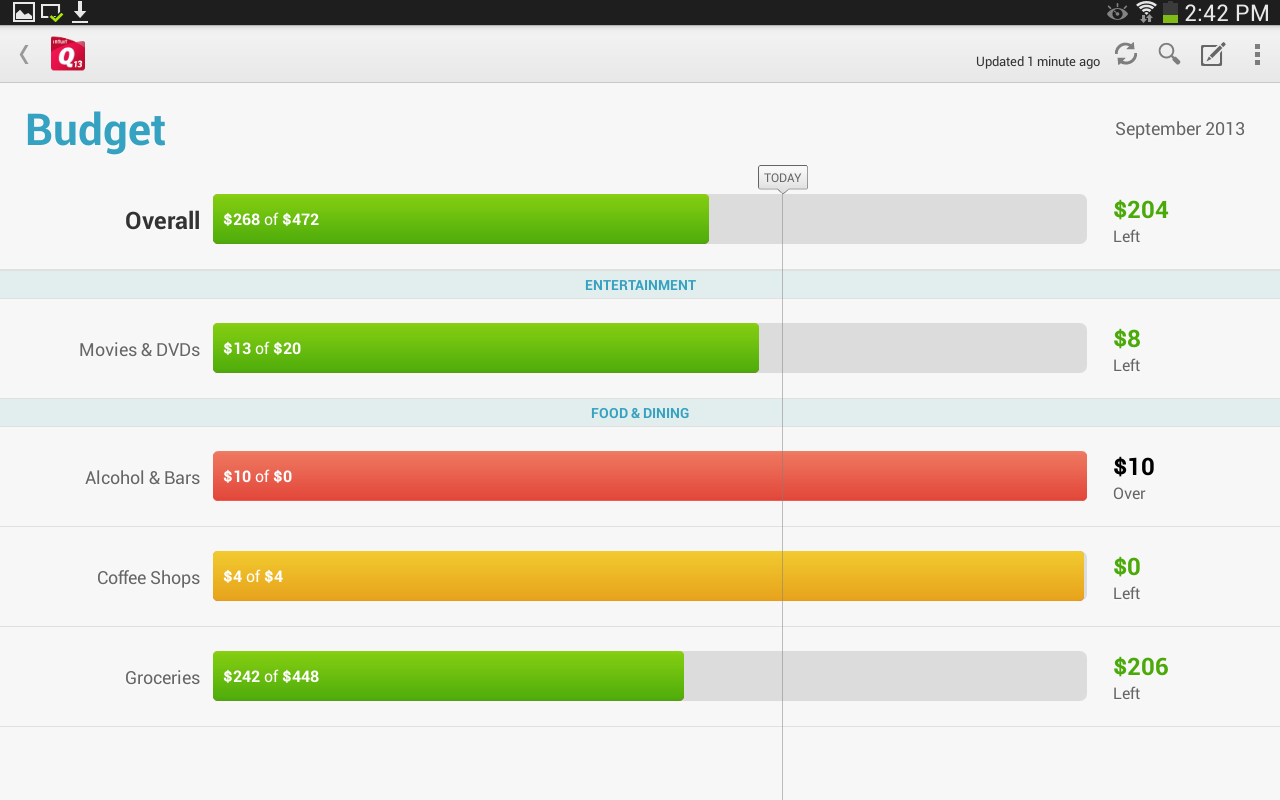Image resolution: width=1280 pixels, height=800 pixels.
Task: Go back using the left chevron
Action: 22,54
